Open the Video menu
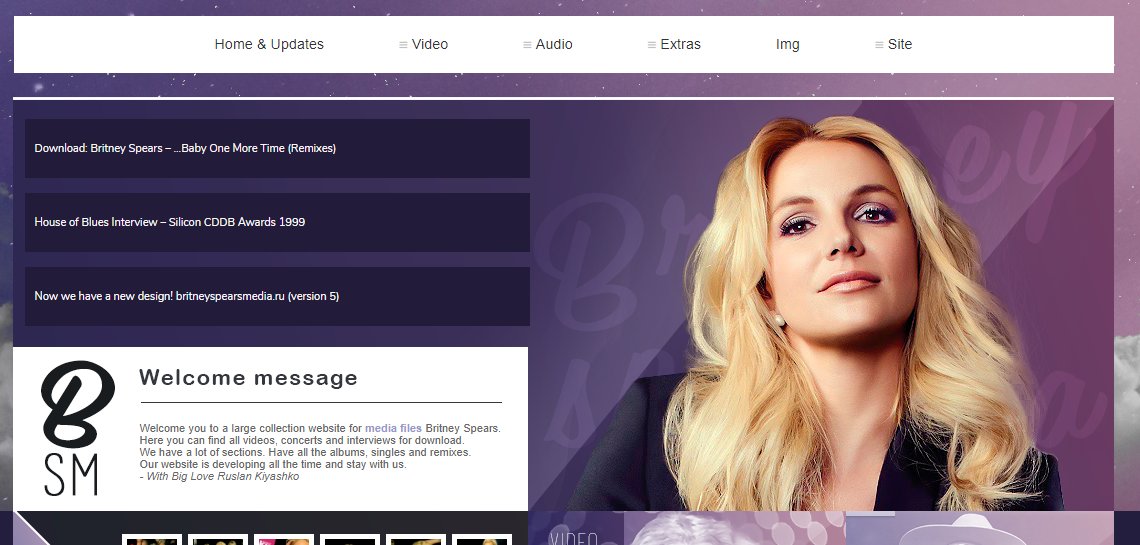This screenshot has height=545, width=1140. click(x=423, y=44)
